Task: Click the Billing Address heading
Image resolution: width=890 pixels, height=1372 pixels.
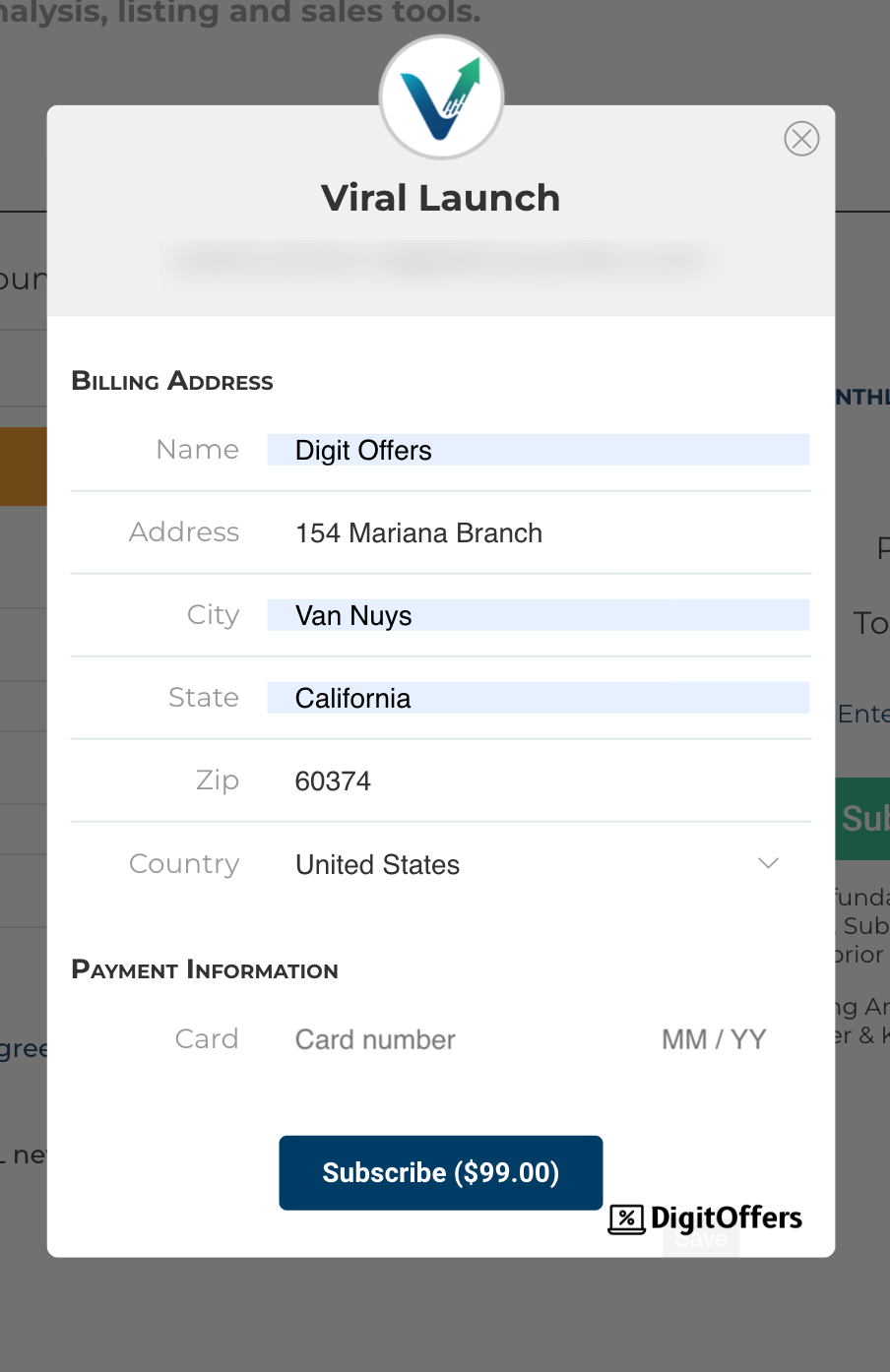Action: coord(172,381)
